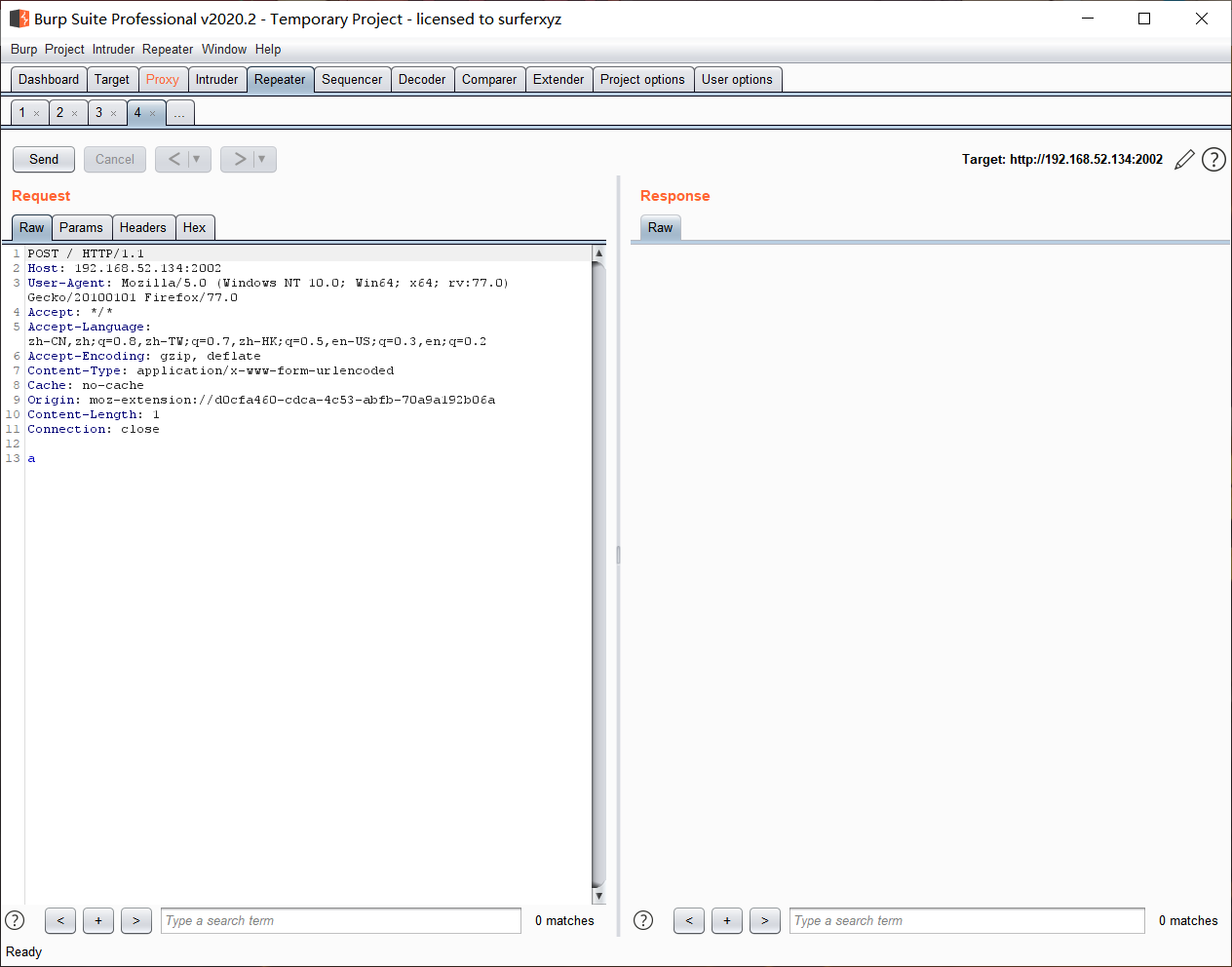Send the request
The image size is (1232, 967).
44,159
